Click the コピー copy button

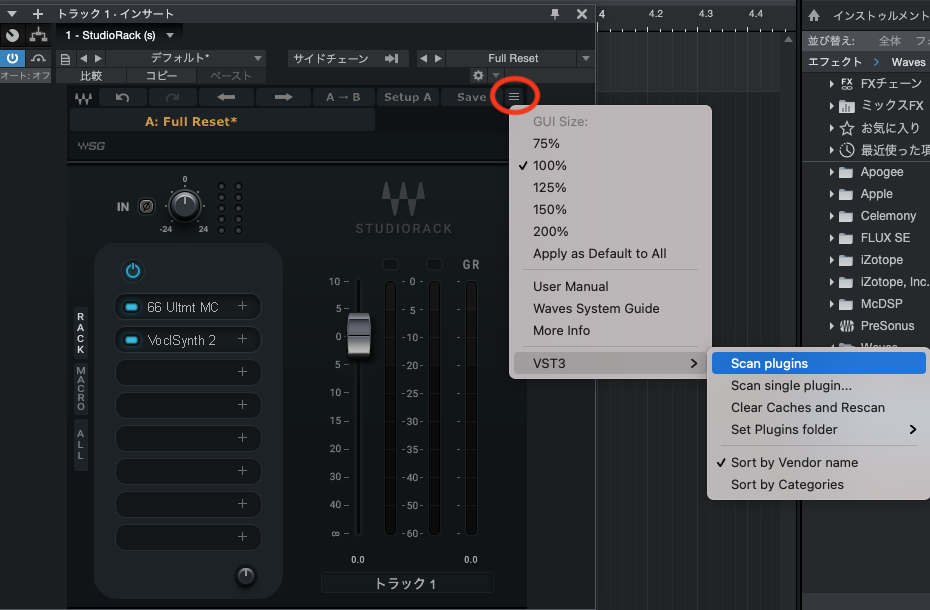pos(161,76)
